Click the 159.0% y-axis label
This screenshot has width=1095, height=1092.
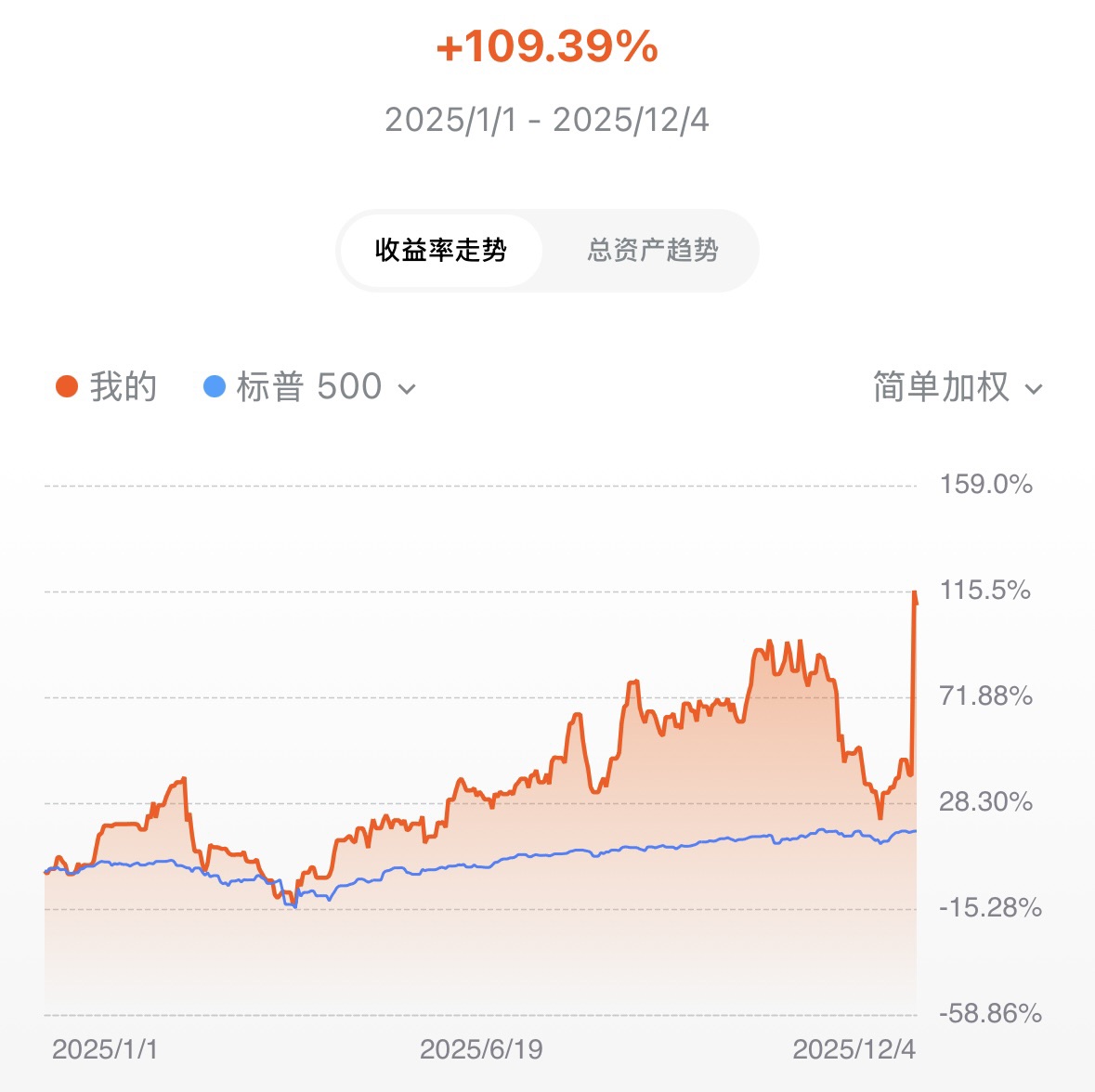pos(985,484)
